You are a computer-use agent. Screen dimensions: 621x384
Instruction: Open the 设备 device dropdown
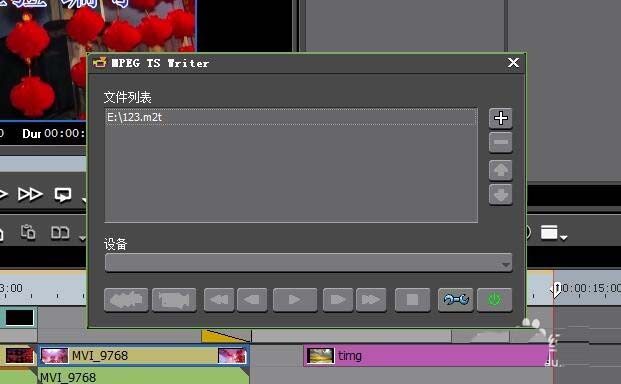pos(309,263)
